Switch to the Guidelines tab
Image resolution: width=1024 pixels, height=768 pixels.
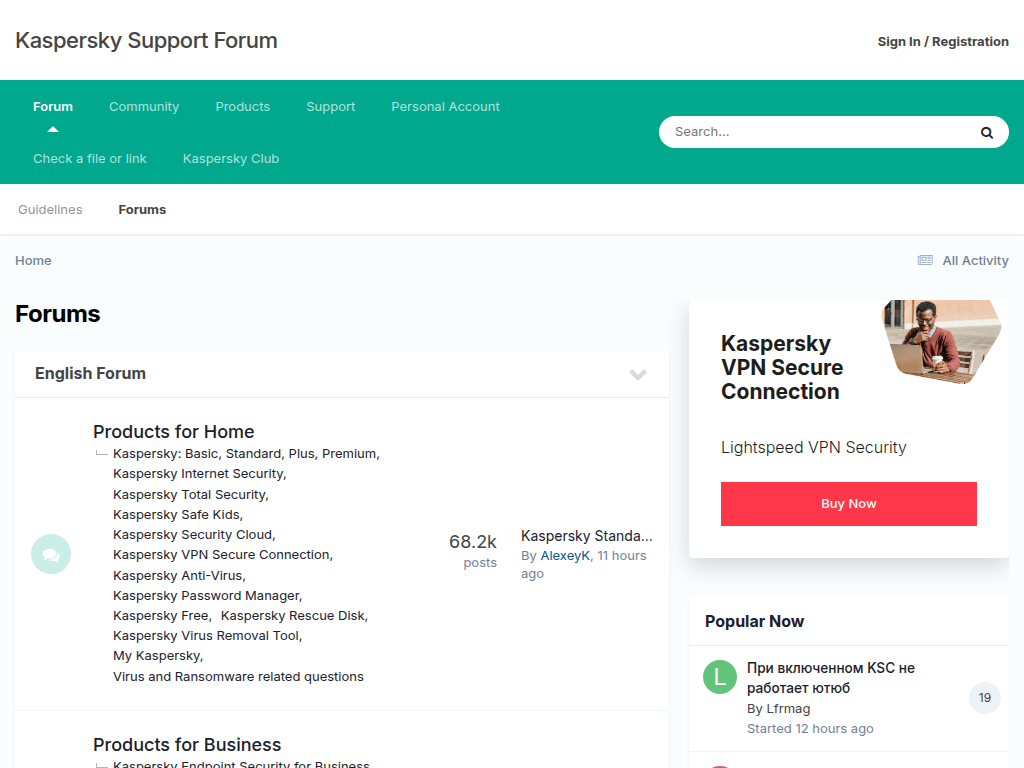tap(50, 210)
